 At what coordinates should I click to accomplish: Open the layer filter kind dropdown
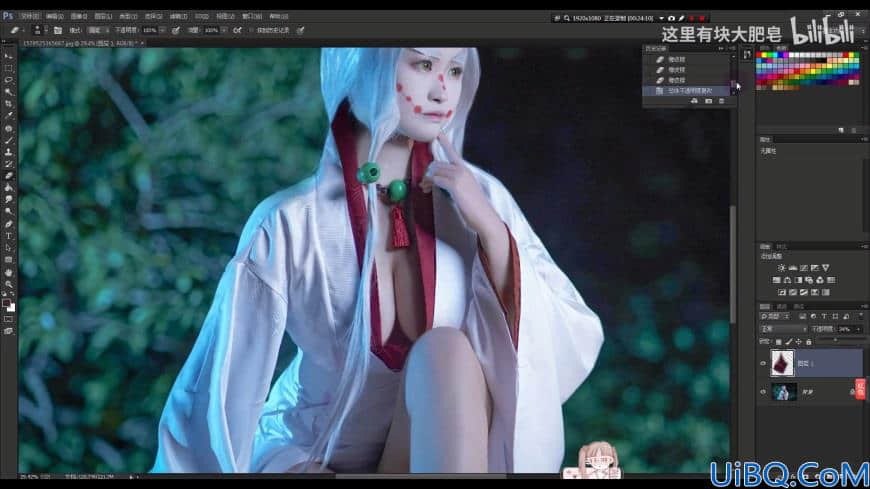pyautogui.click(x=775, y=316)
